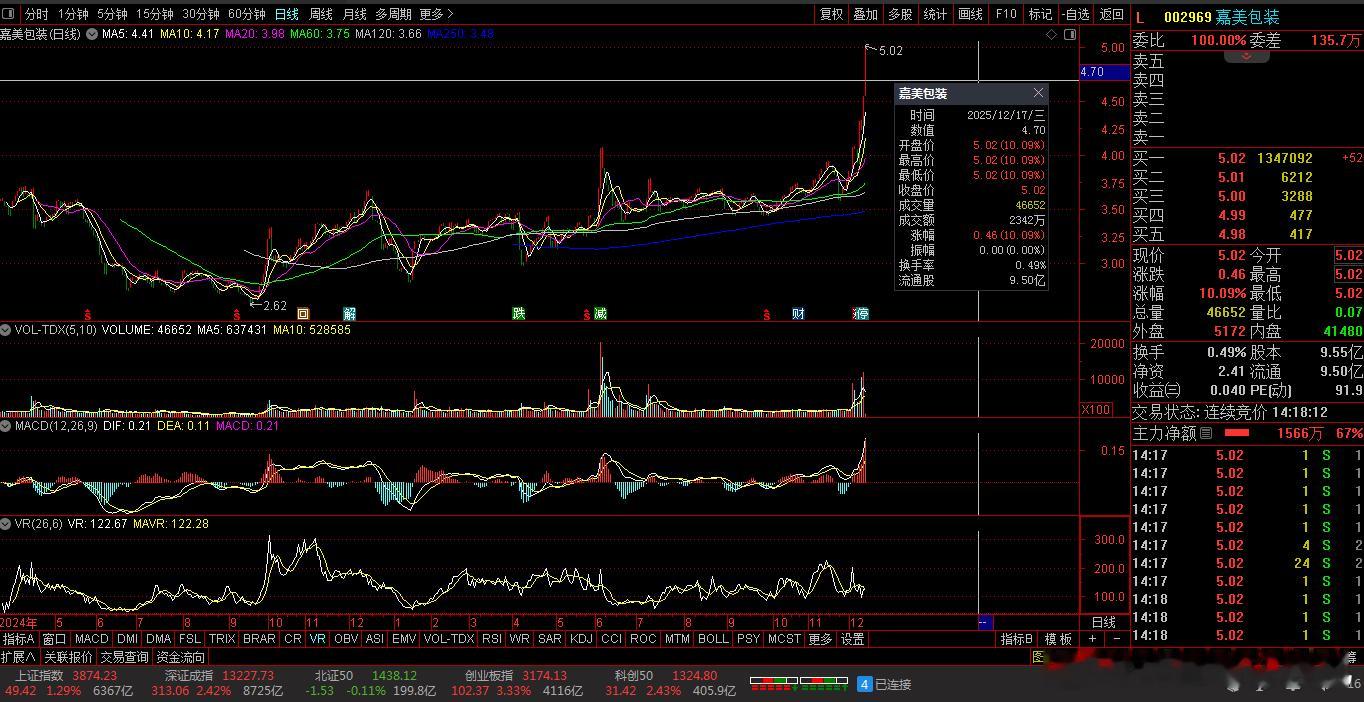Open the 窗口 window count menu

54,639
